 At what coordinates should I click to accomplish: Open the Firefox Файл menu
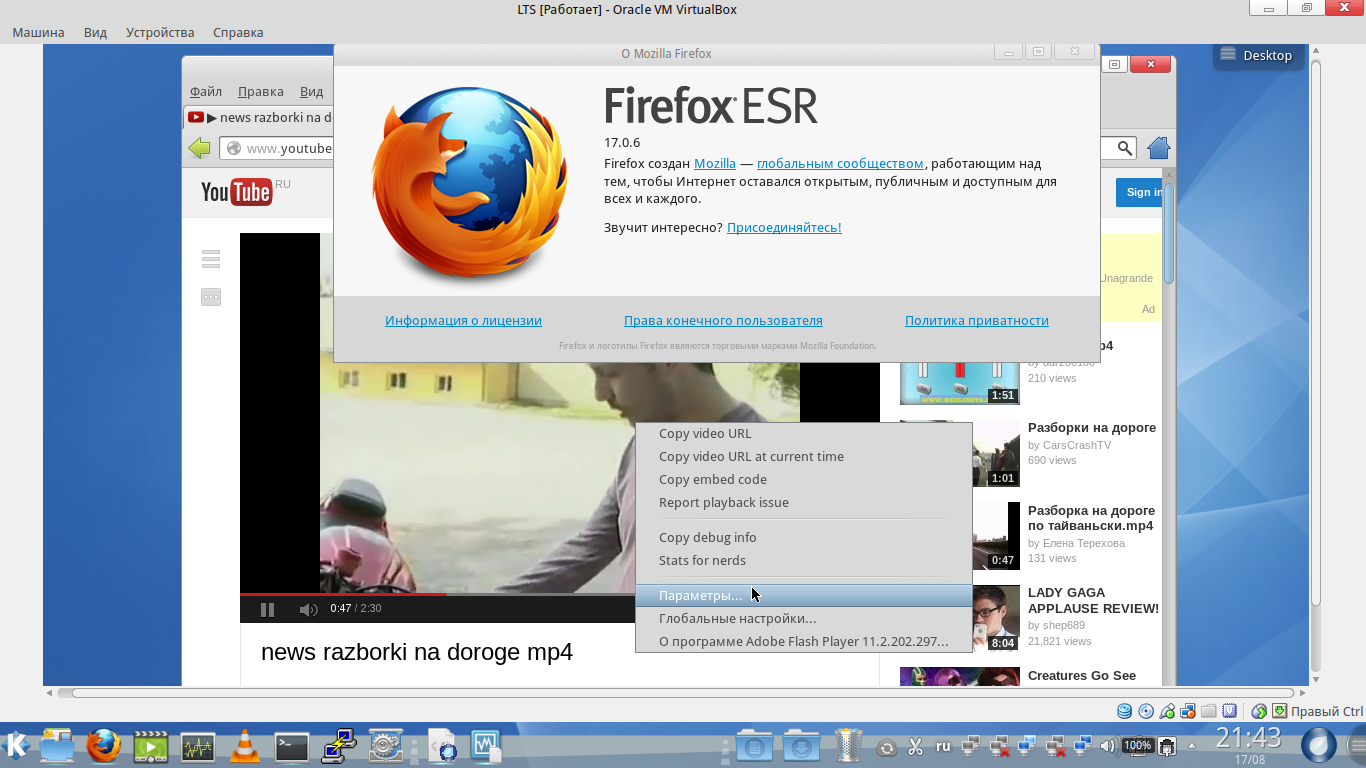click(206, 91)
